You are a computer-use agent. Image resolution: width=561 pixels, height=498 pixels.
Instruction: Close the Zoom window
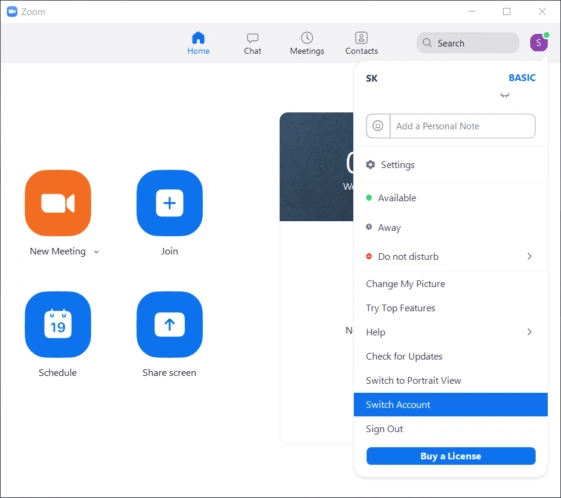tap(542, 11)
